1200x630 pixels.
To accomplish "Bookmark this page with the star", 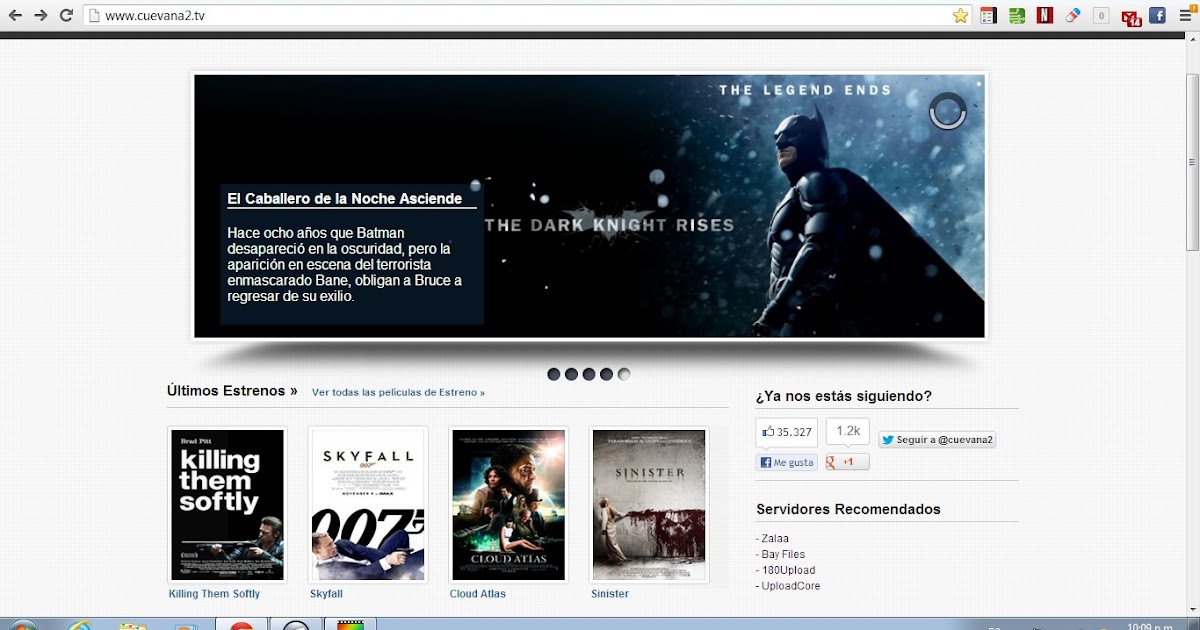I will (x=960, y=16).
